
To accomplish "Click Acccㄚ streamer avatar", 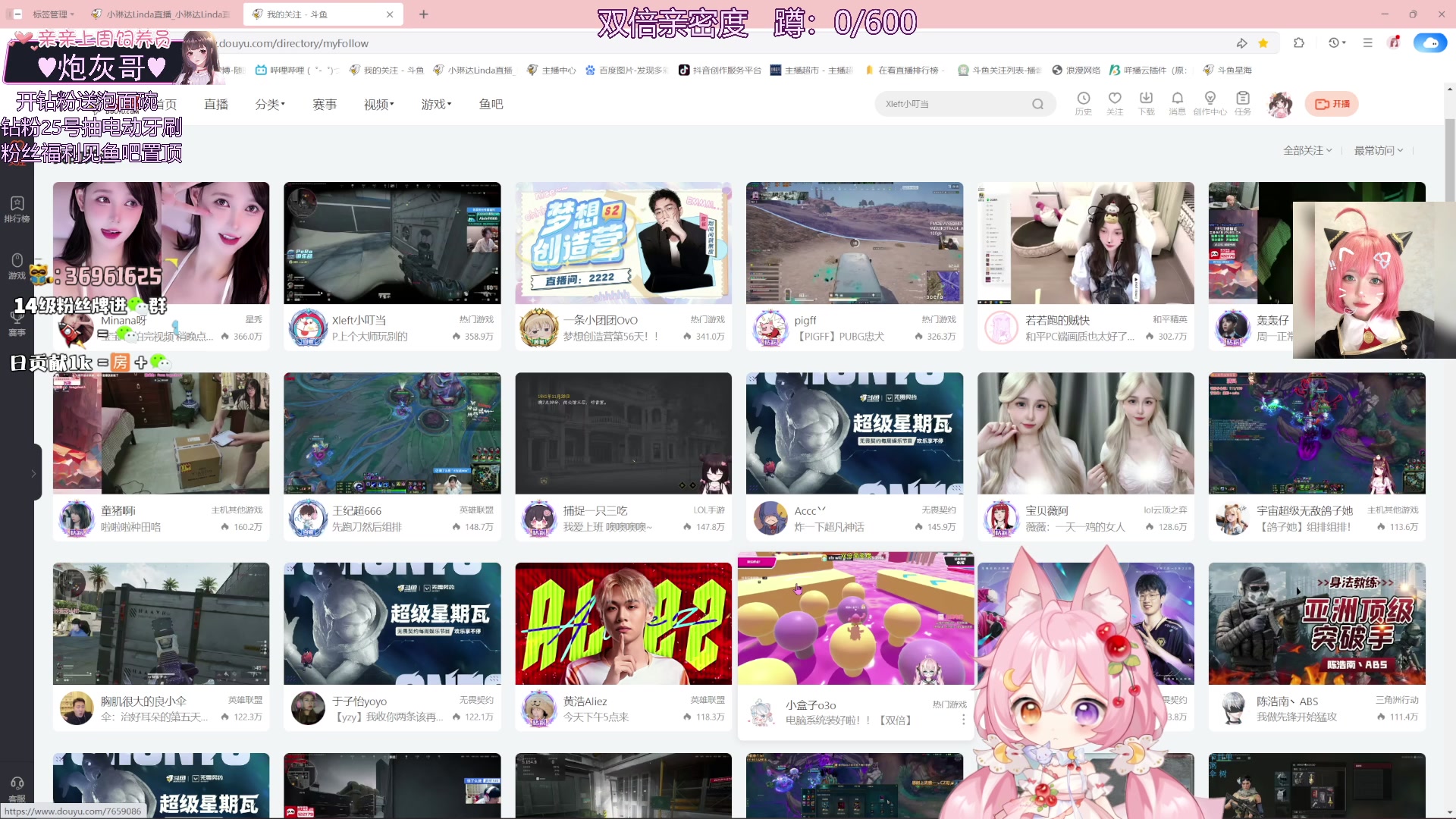I will tap(770, 518).
